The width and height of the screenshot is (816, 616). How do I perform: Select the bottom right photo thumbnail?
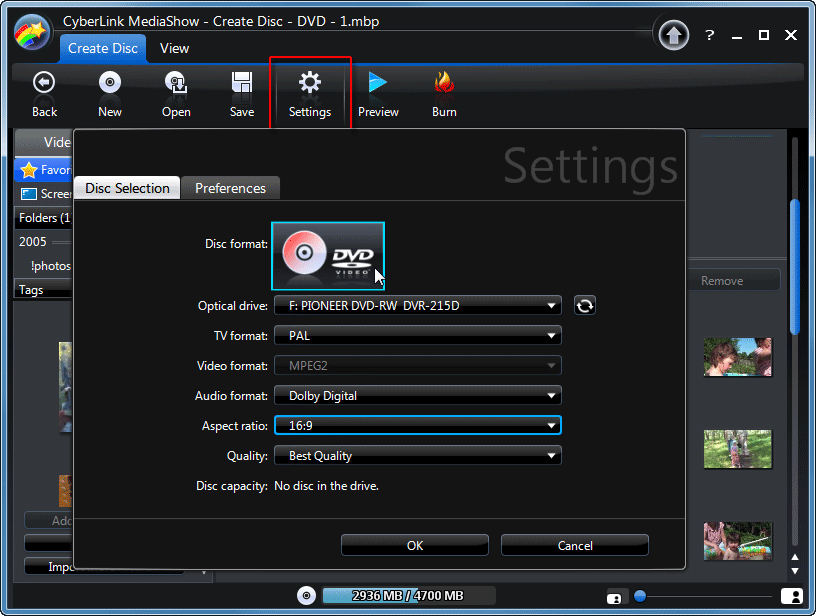[x=737, y=541]
